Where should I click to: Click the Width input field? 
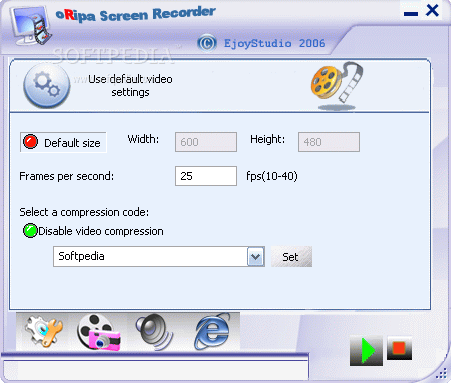(x=206, y=142)
